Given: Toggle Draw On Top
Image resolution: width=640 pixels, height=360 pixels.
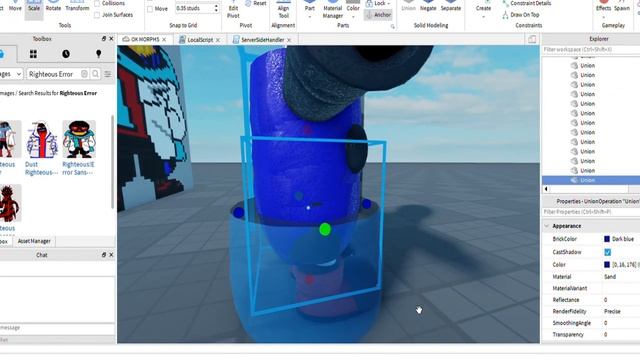Looking at the screenshot, I should point(521,15).
